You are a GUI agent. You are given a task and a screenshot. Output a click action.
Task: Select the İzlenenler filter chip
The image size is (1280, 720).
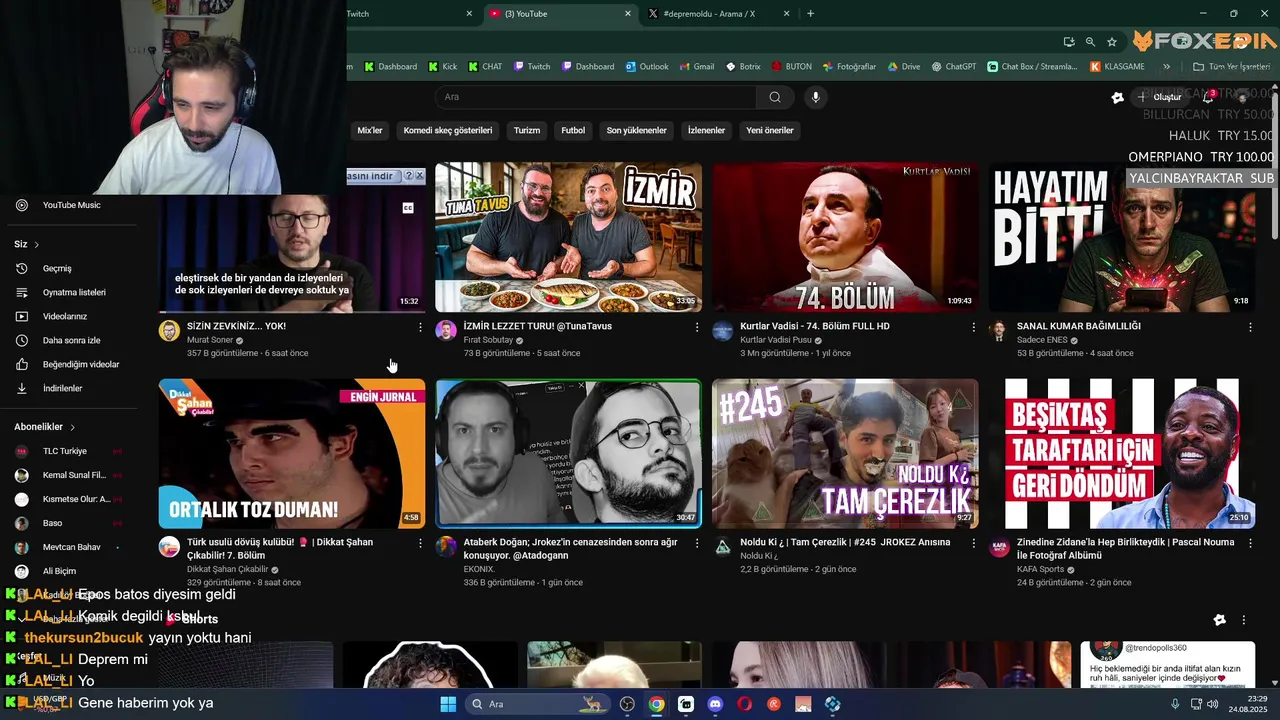point(706,130)
